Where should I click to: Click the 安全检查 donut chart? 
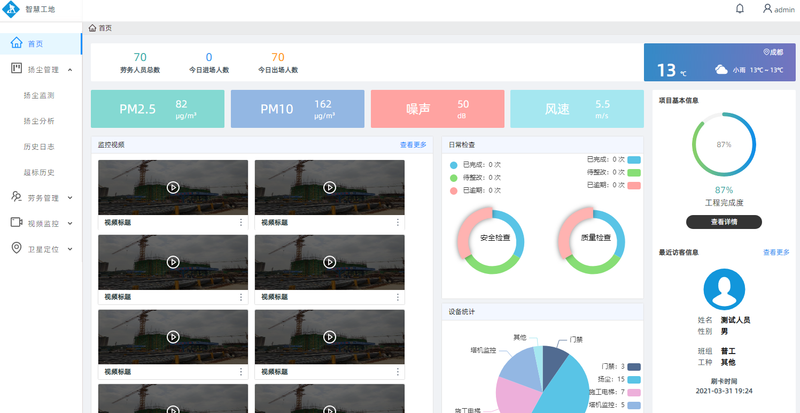pos(491,240)
